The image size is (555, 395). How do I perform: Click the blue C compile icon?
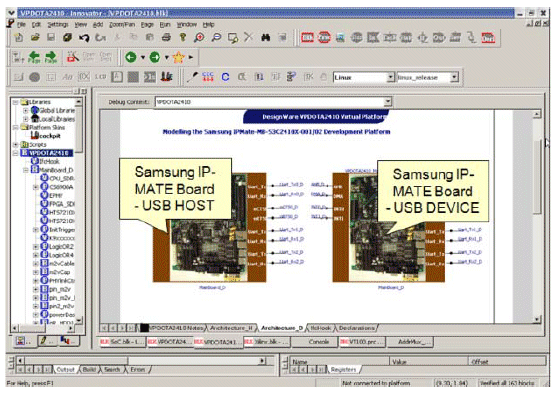225,77
